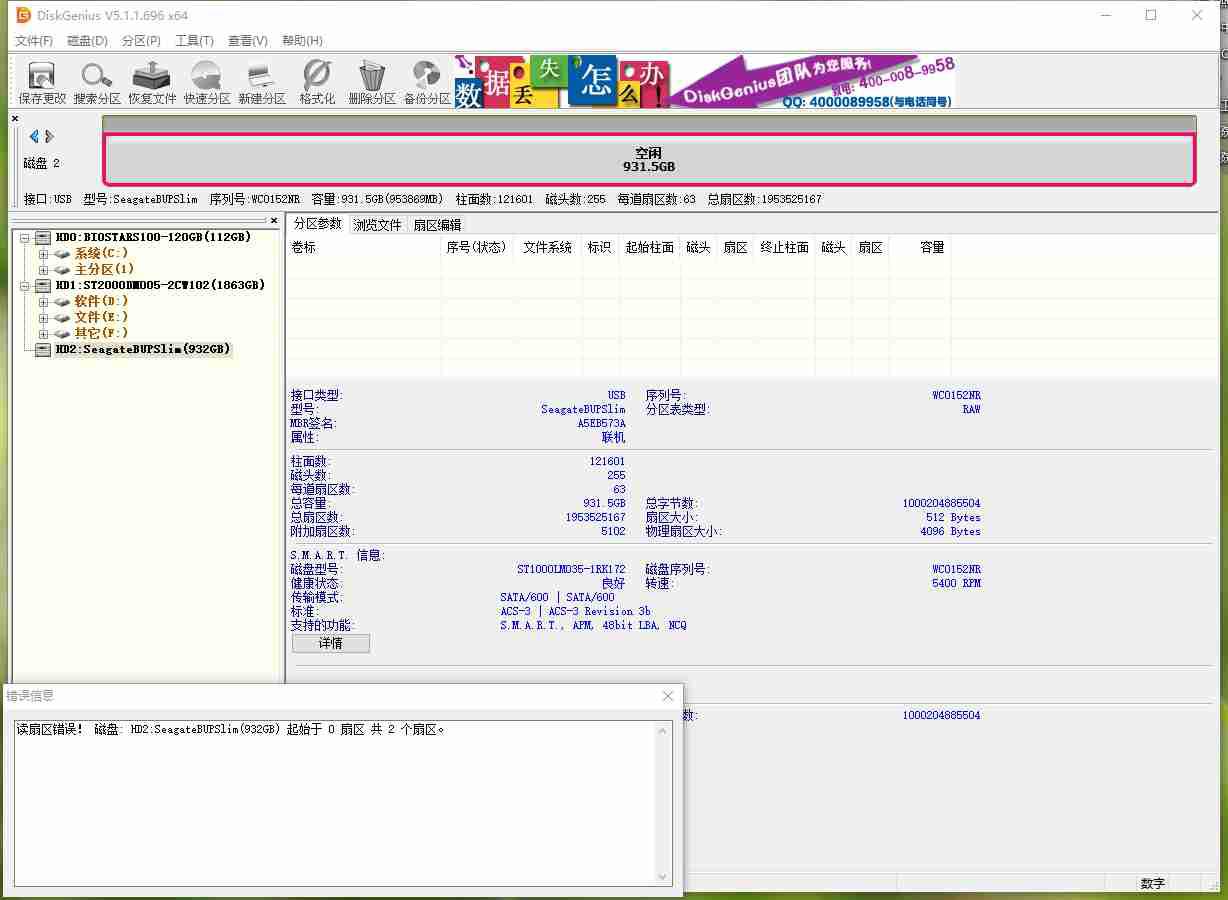
Task: Click the HD2 Seagate disk icon in tree
Action: click(43, 349)
